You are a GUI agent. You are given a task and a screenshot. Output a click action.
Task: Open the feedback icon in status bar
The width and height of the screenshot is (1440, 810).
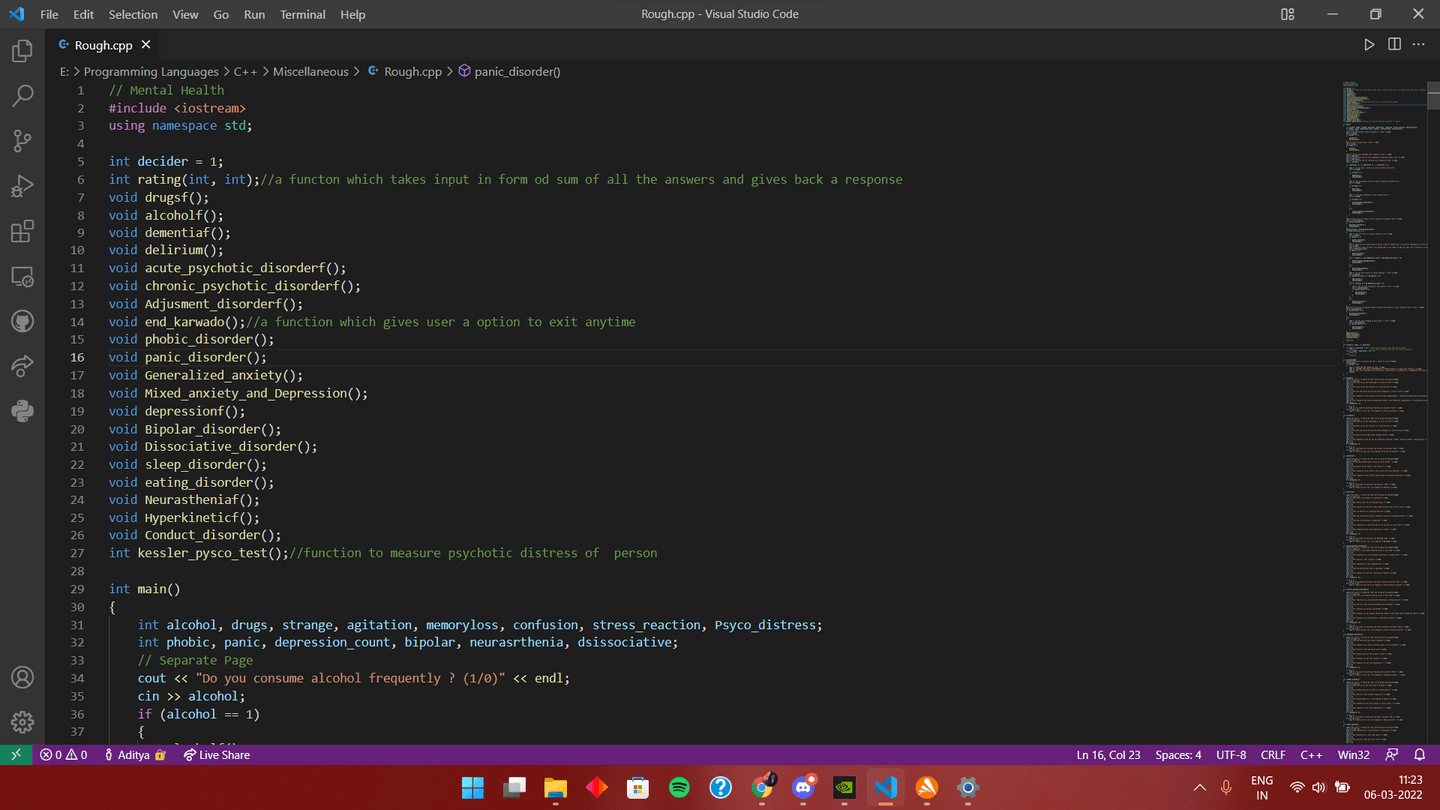pyautogui.click(x=1392, y=755)
